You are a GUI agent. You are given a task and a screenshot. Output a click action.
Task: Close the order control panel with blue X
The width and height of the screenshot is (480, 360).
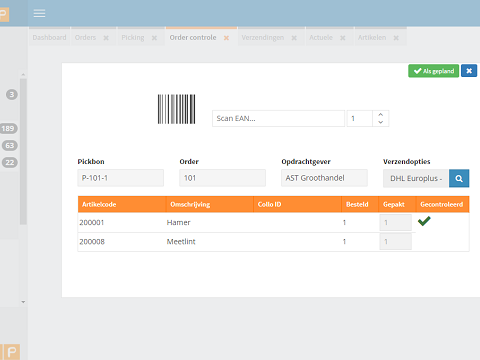click(x=469, y=71)
